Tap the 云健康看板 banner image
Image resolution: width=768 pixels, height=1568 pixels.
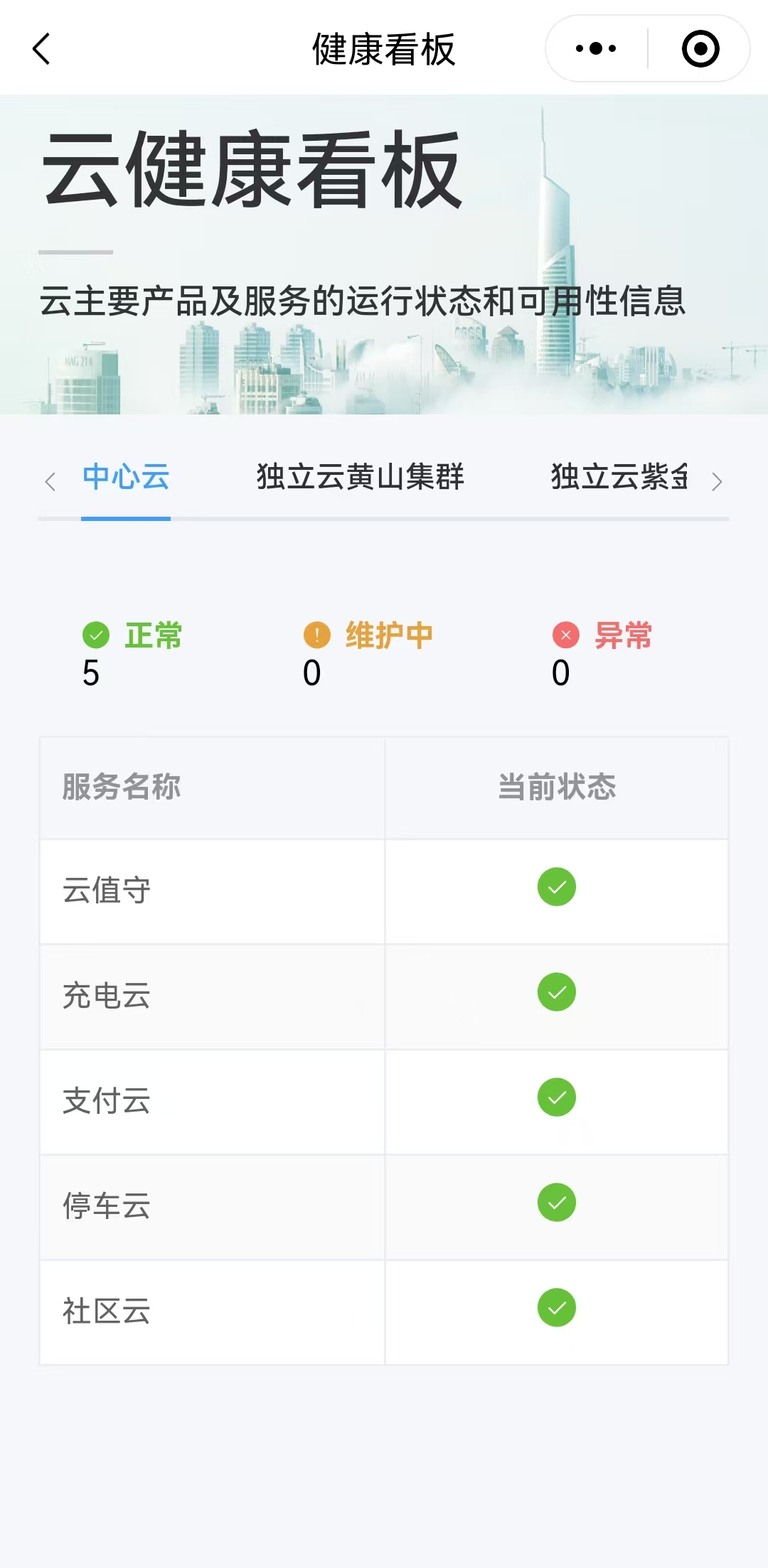384,254
